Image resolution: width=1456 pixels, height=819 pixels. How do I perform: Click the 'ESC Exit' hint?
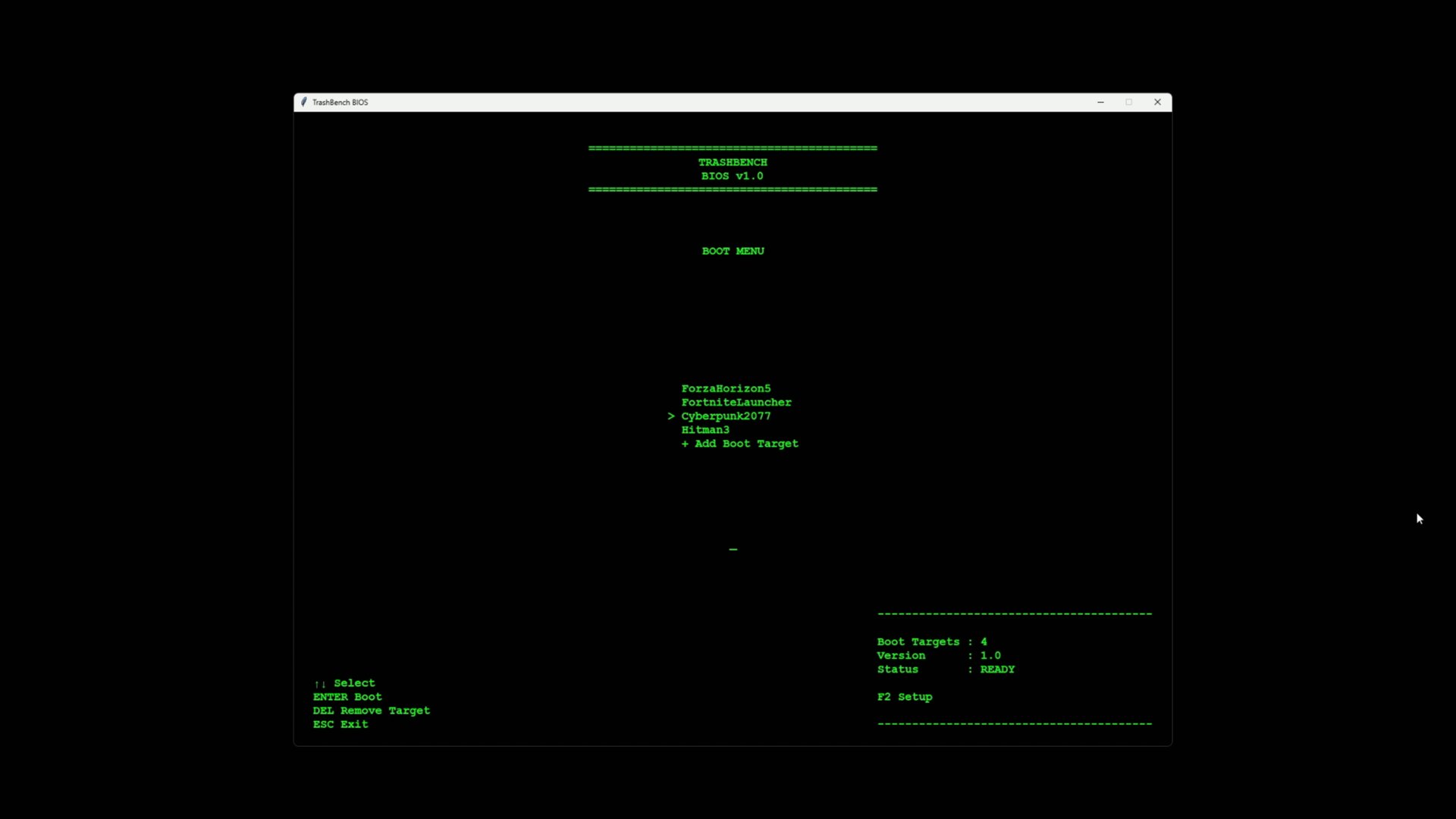340,724
